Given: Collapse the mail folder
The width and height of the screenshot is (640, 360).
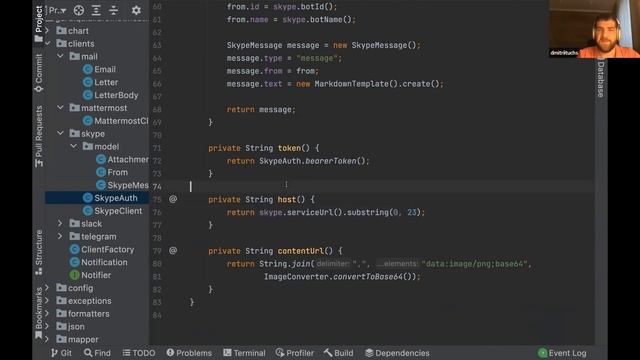Looking at the screenshot, I should click(x=60, y=56).
